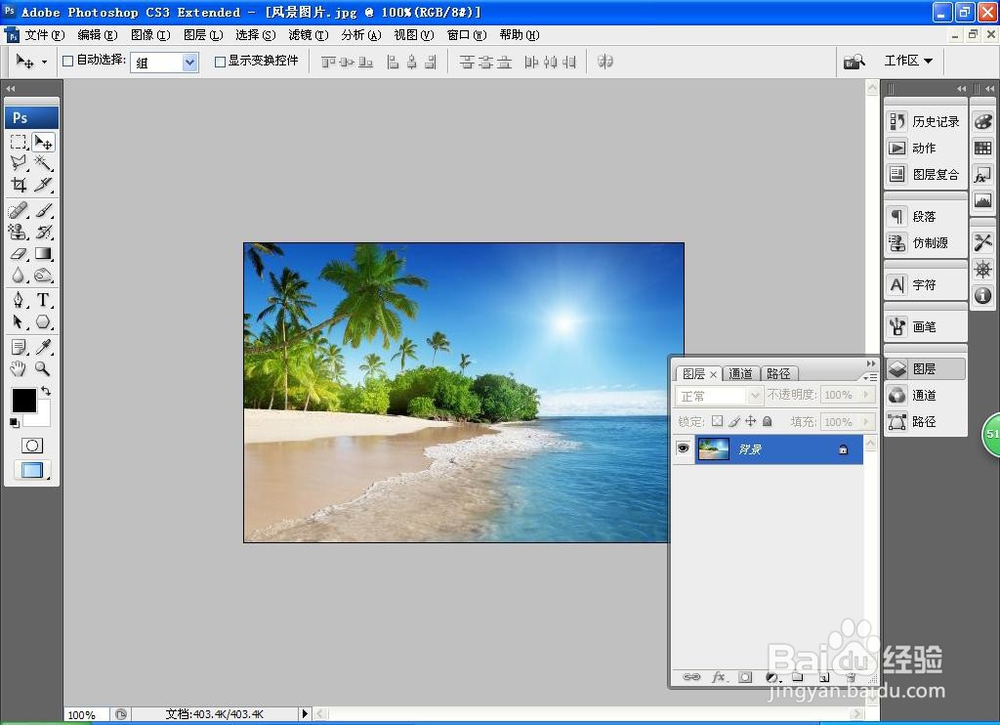Image resolution: width=1000 pixels, height=725 pixels.
Task: Select the Notes tool
Action: 18,347
